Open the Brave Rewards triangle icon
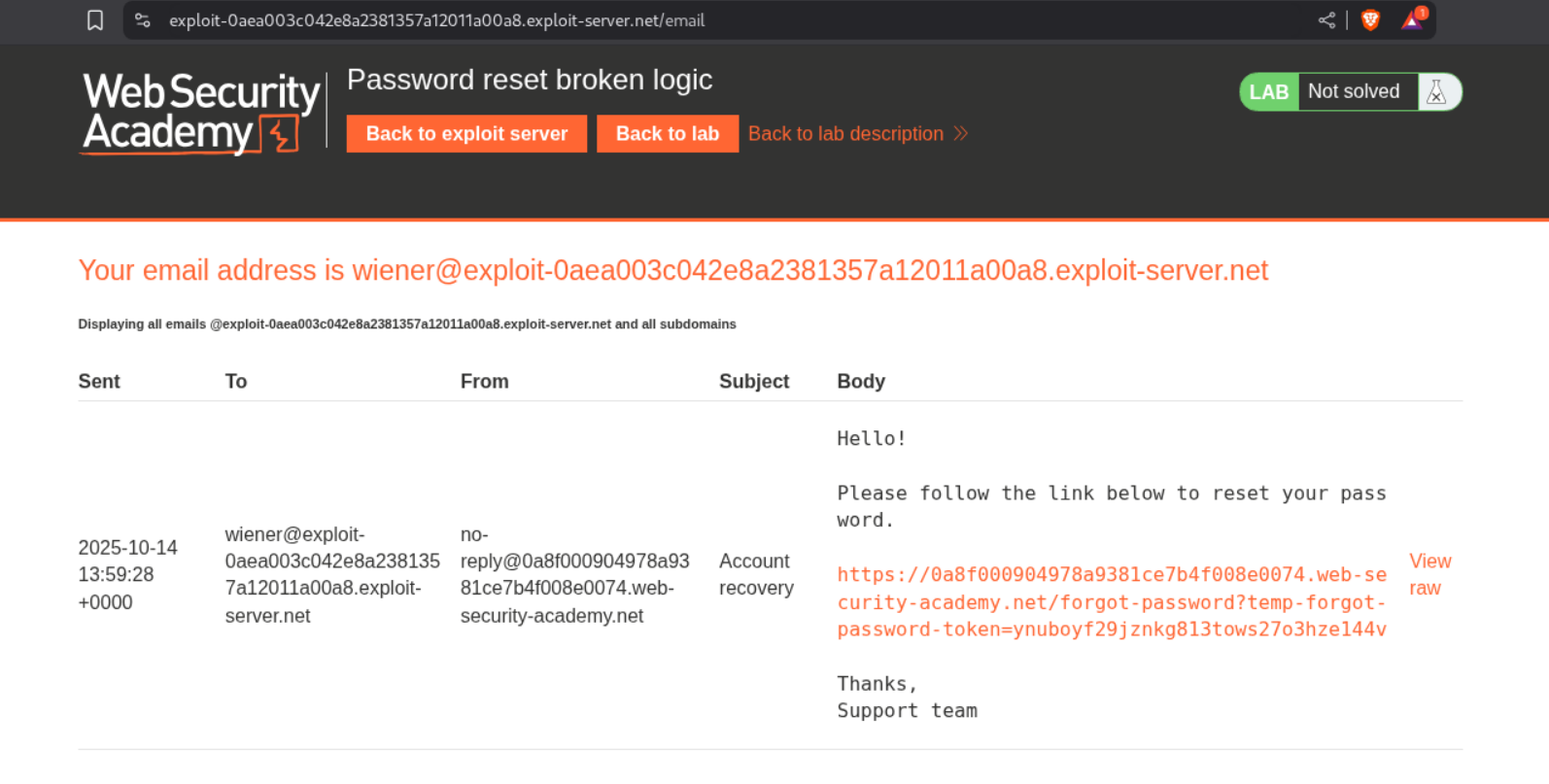Image resolution: width=1549 pixels, height=784 pixels. pos(1412,20)
